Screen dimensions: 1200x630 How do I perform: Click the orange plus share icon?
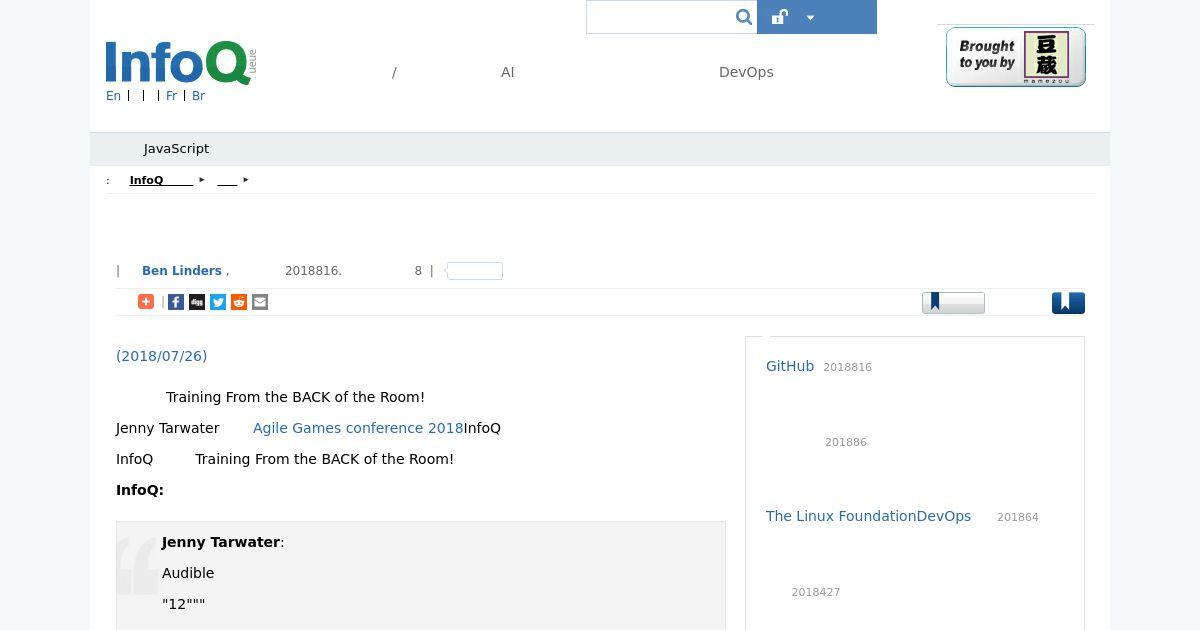coord(146,302)
